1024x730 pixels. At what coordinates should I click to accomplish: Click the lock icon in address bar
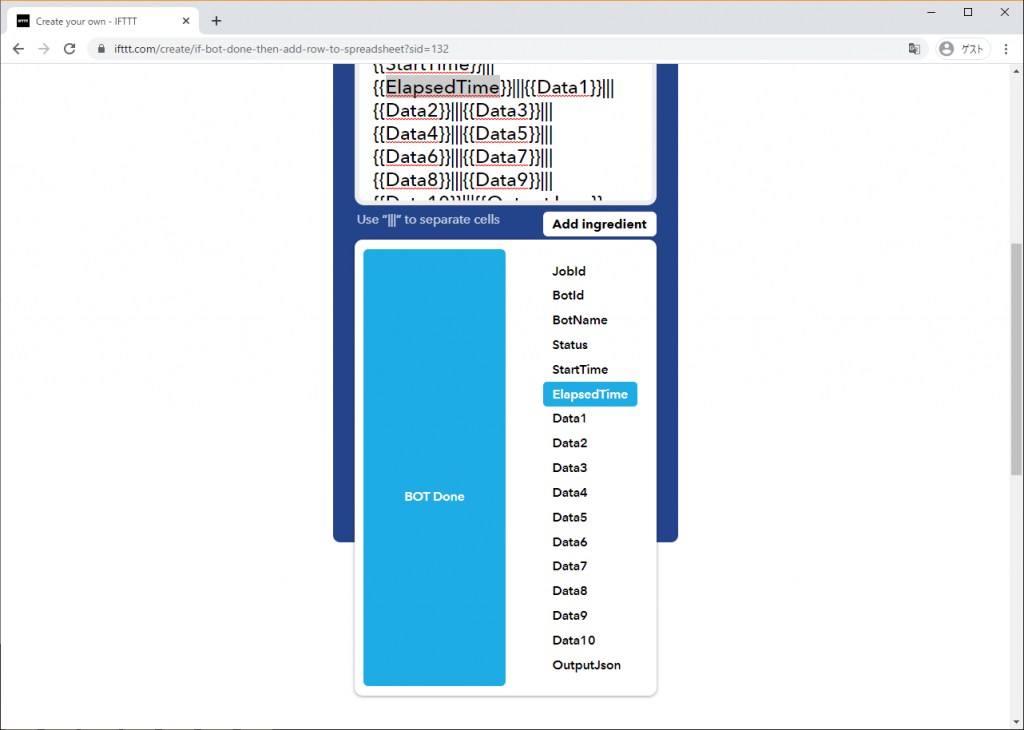pyautogui.click(x=101, y=49)
